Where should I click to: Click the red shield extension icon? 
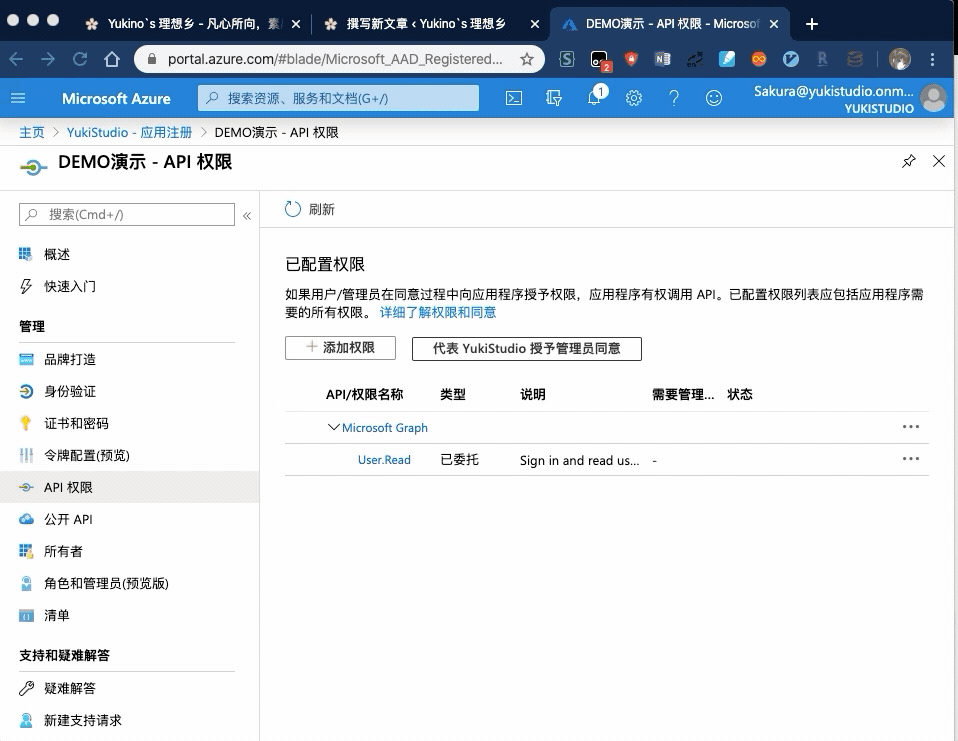[x=631, y=59]
